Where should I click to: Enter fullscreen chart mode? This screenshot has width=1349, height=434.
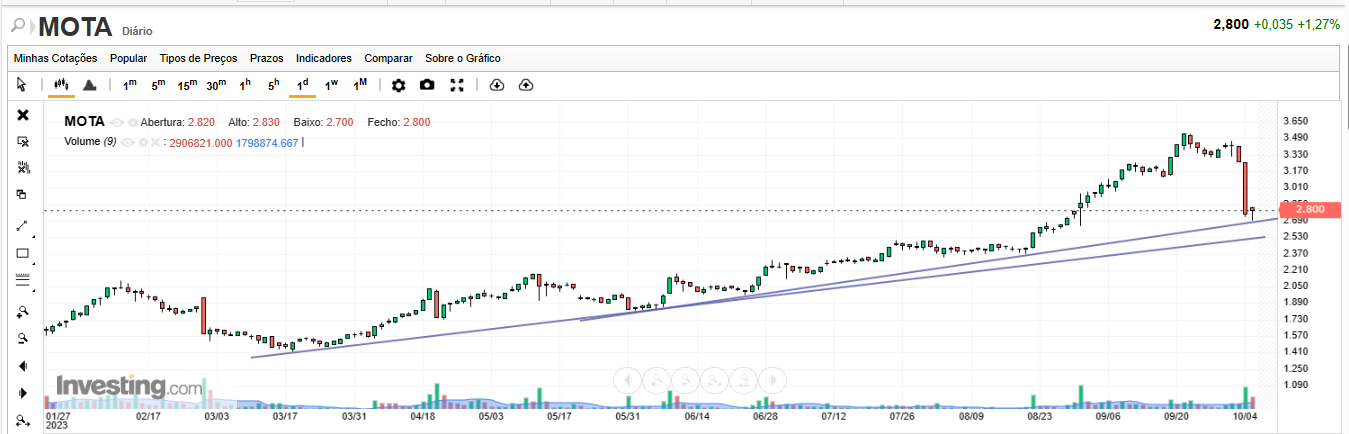click(x=457, y=85)
